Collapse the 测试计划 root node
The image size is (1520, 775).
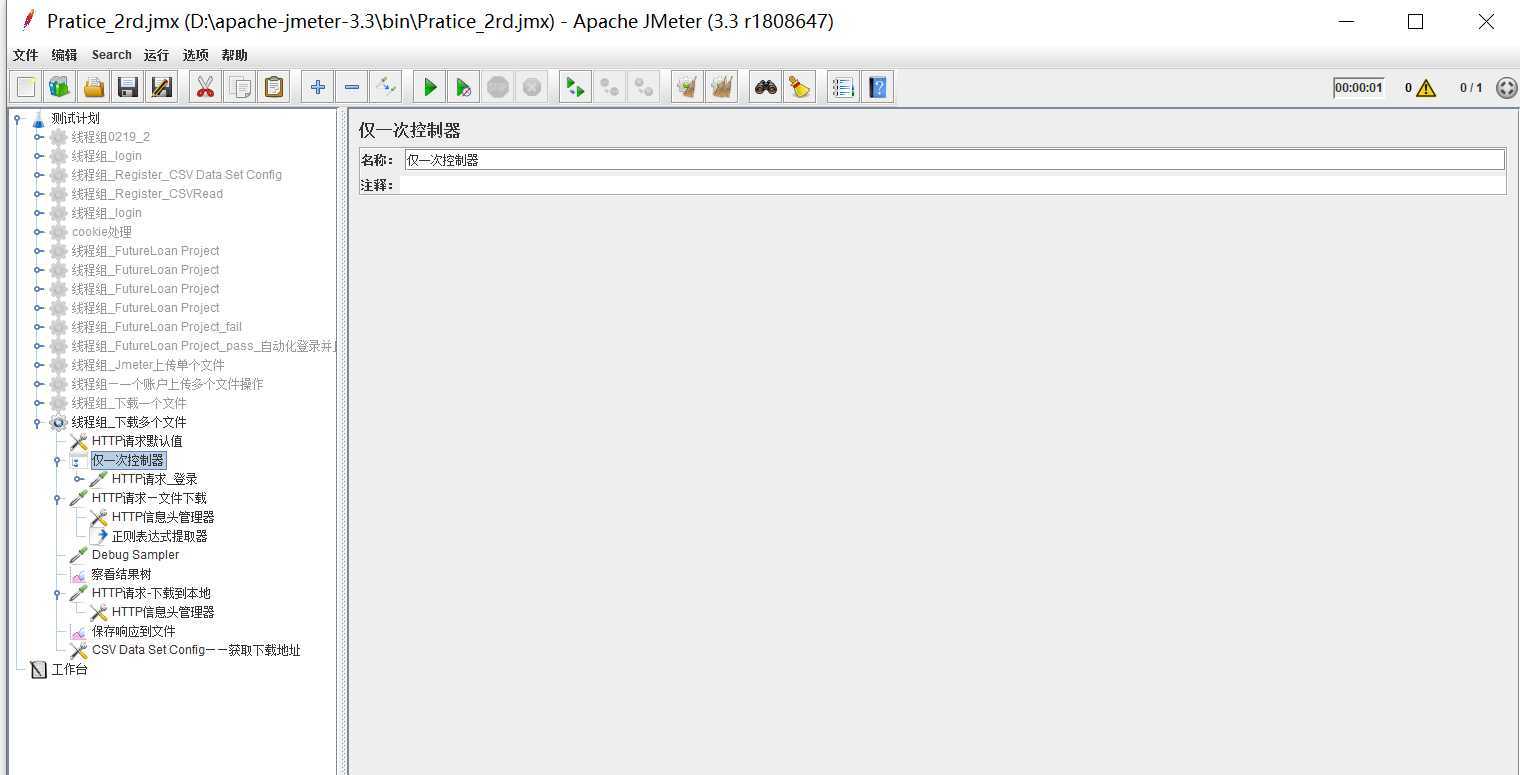coord(17,118)
